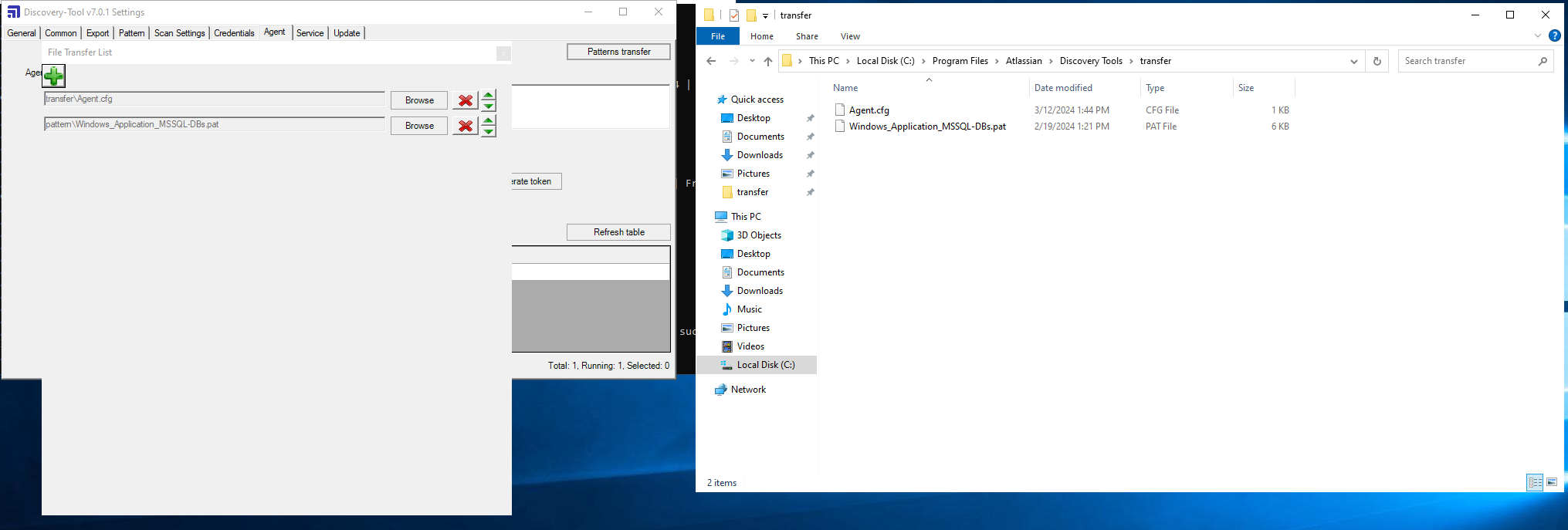1568x530 pixels.
Task: Move the Agent.cfg entry down
Action: [x=489, y=106]
